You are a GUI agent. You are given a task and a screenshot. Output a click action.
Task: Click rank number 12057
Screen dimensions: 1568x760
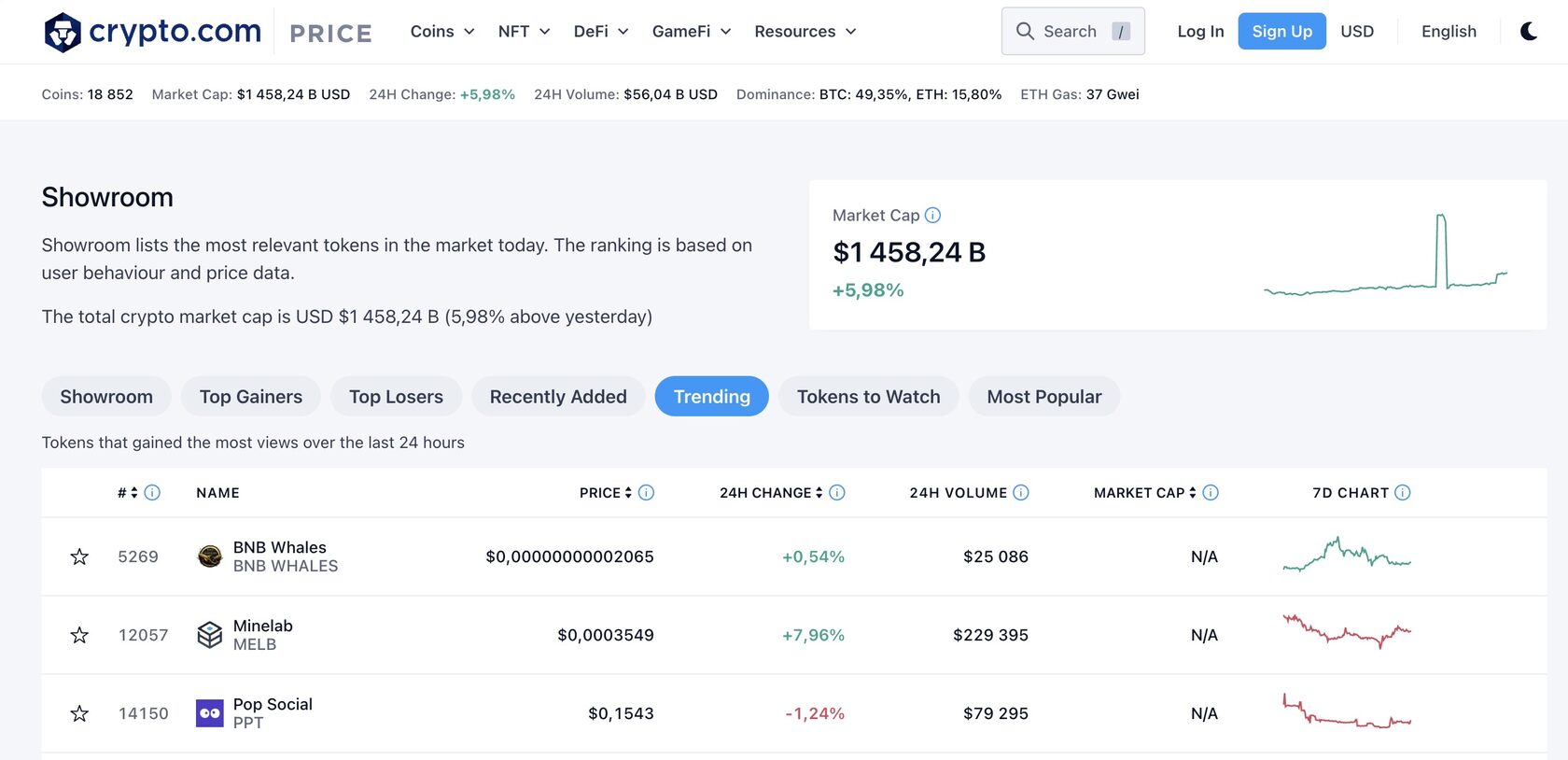point(144,636)
